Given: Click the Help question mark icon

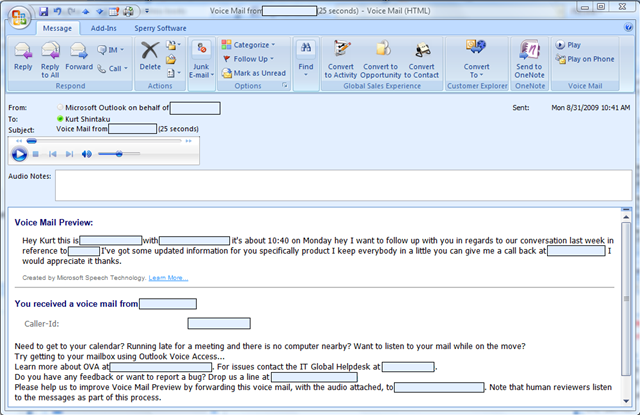Looking at the screenshot, I should 627,26.
